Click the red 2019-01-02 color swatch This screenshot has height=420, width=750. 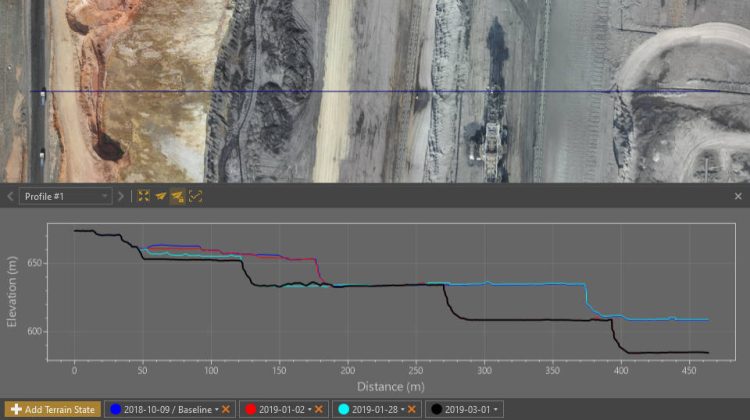tap(250, 409)
